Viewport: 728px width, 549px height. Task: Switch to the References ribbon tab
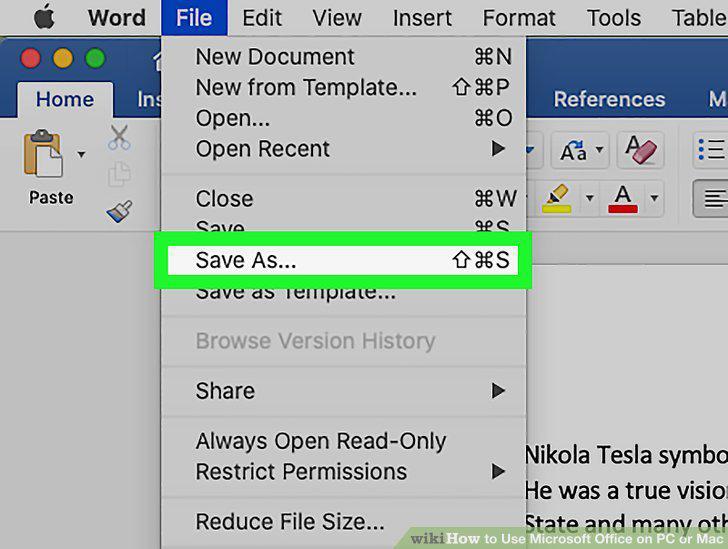pyautogui.click(x=609, y=99)
